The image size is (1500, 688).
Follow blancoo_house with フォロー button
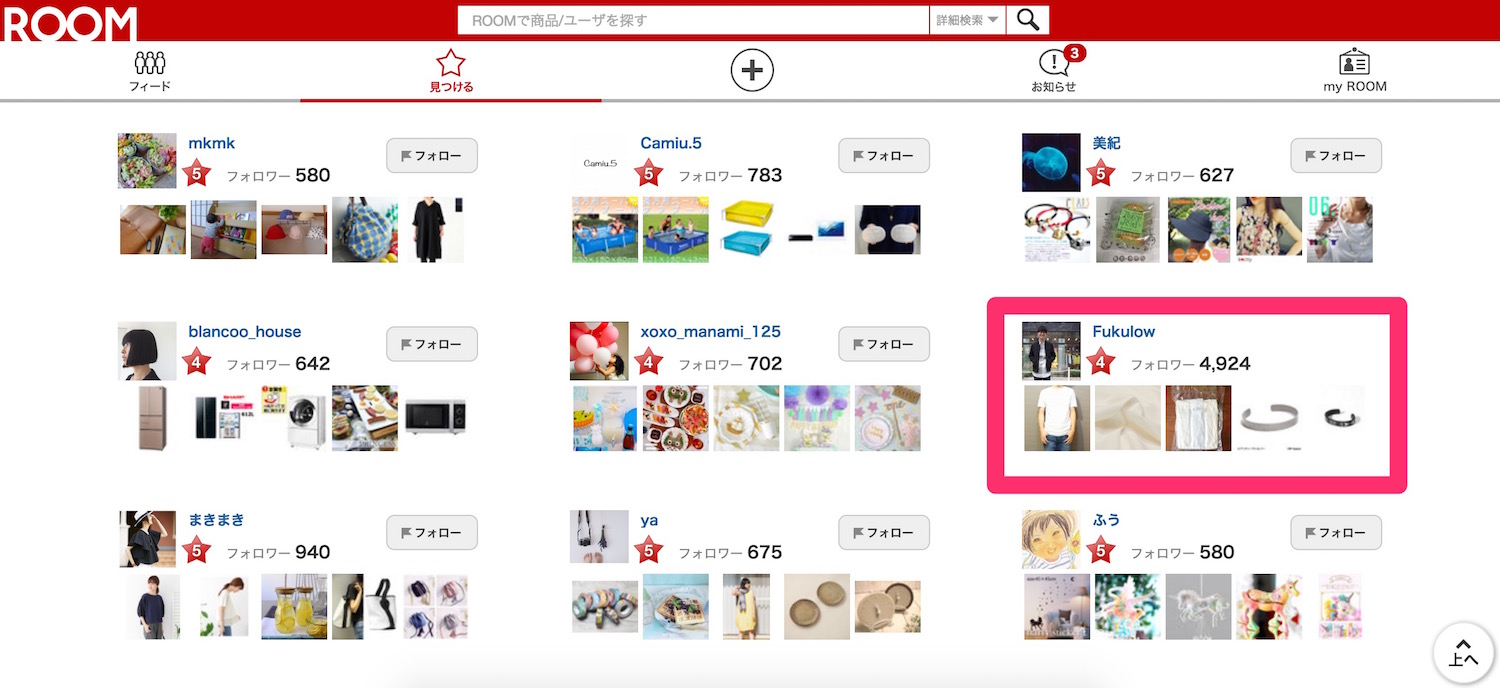pyautogui.click(x=432, y=344)
